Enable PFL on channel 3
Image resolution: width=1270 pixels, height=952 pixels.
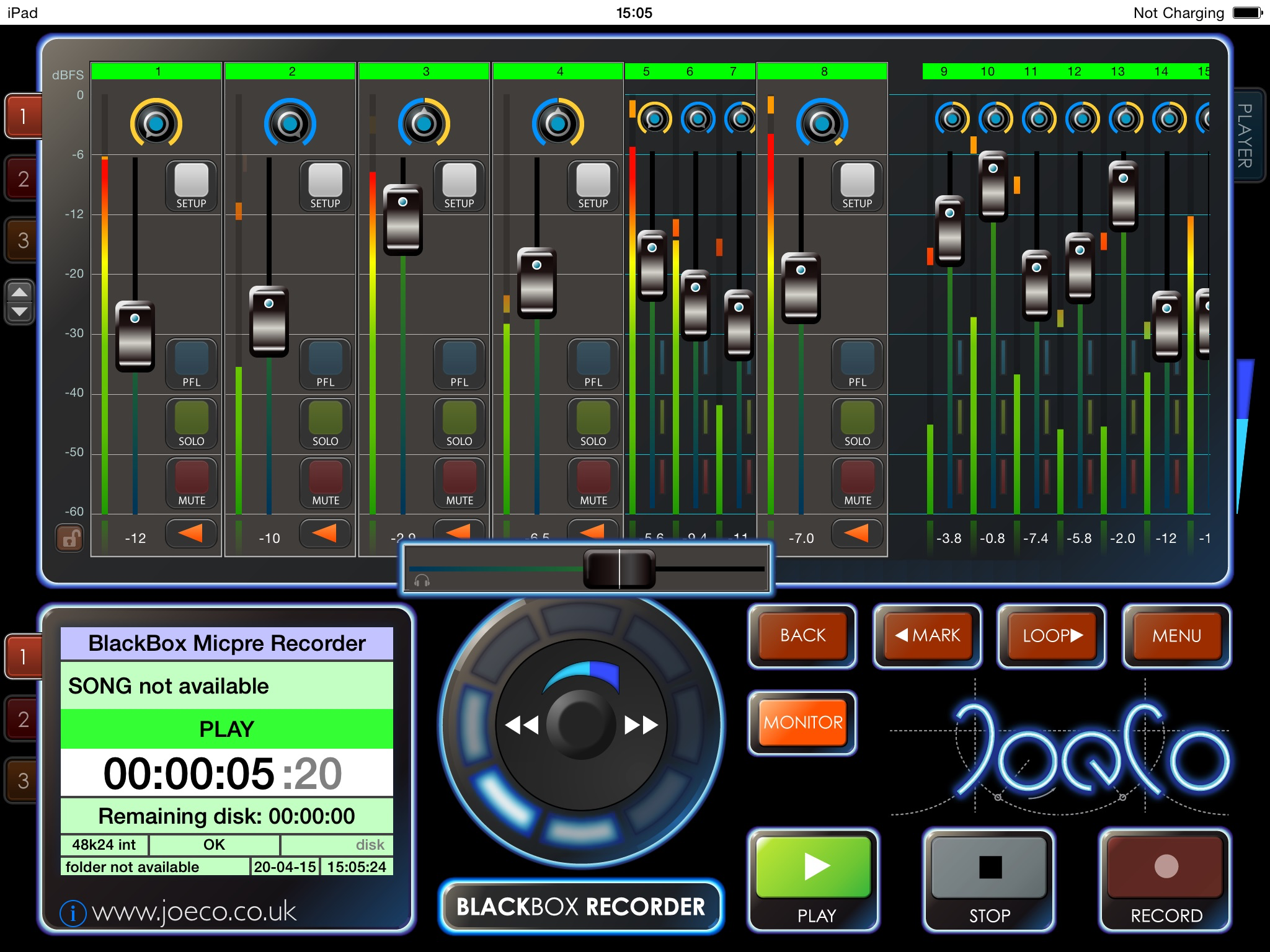[459, 364]
